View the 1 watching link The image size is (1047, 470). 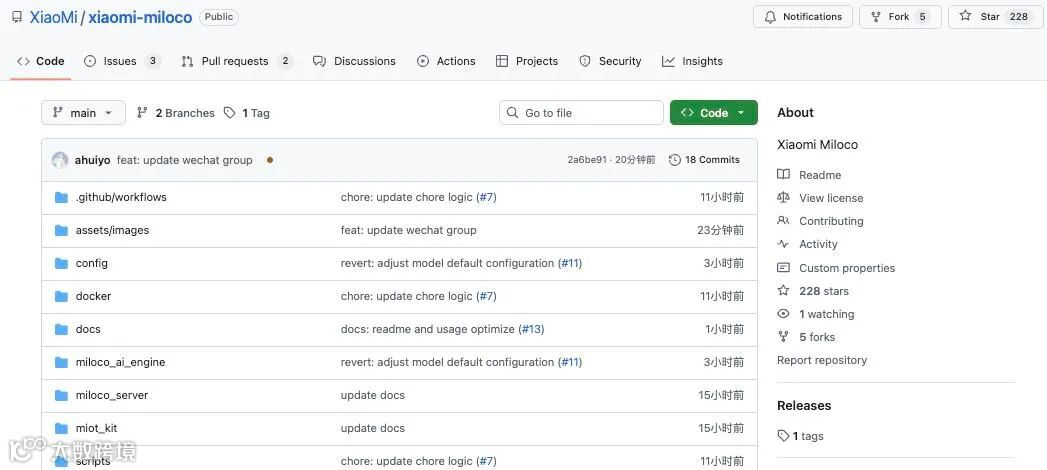(816, 314)
